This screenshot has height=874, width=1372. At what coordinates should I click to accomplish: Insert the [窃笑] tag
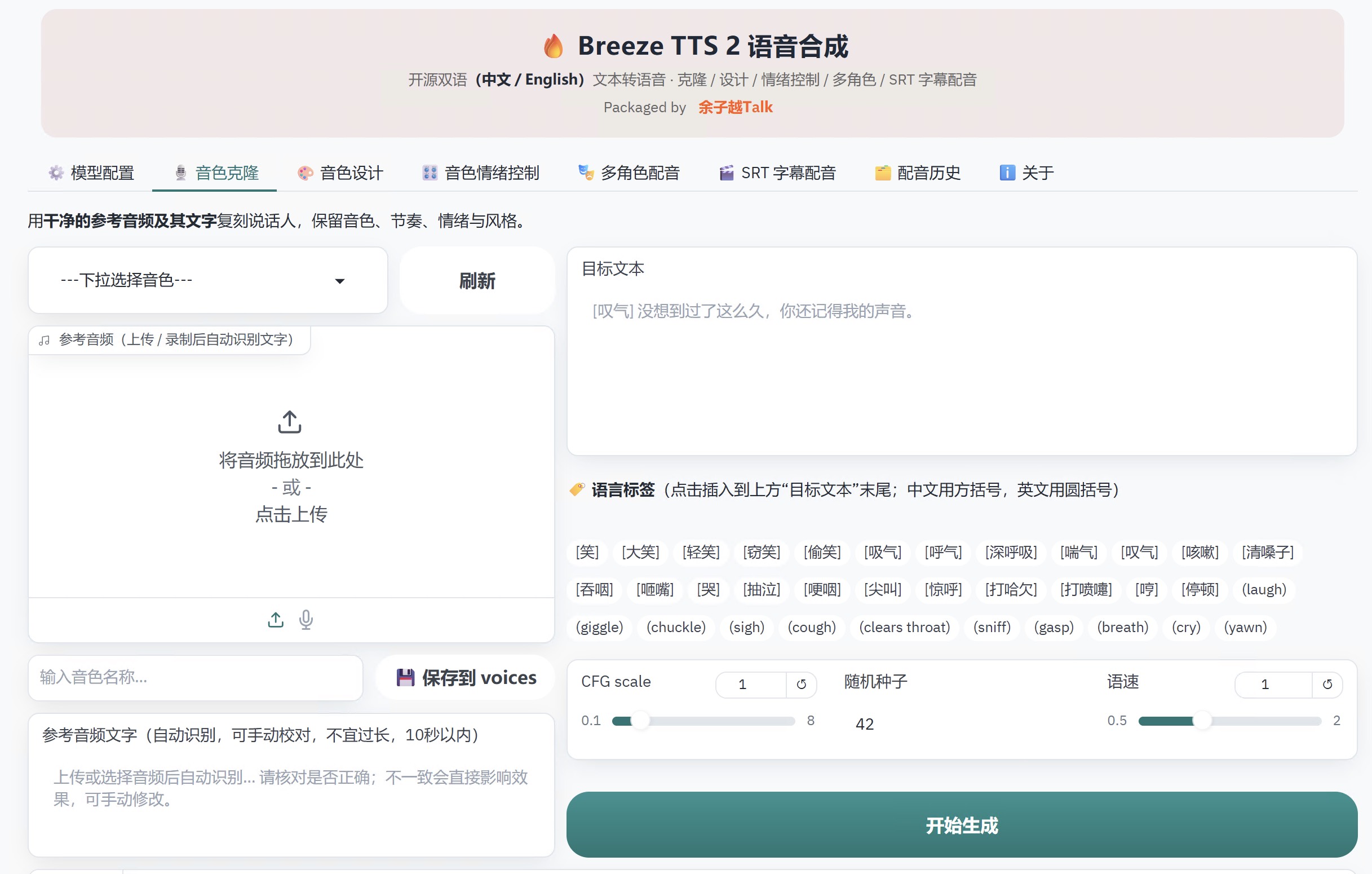761,552
